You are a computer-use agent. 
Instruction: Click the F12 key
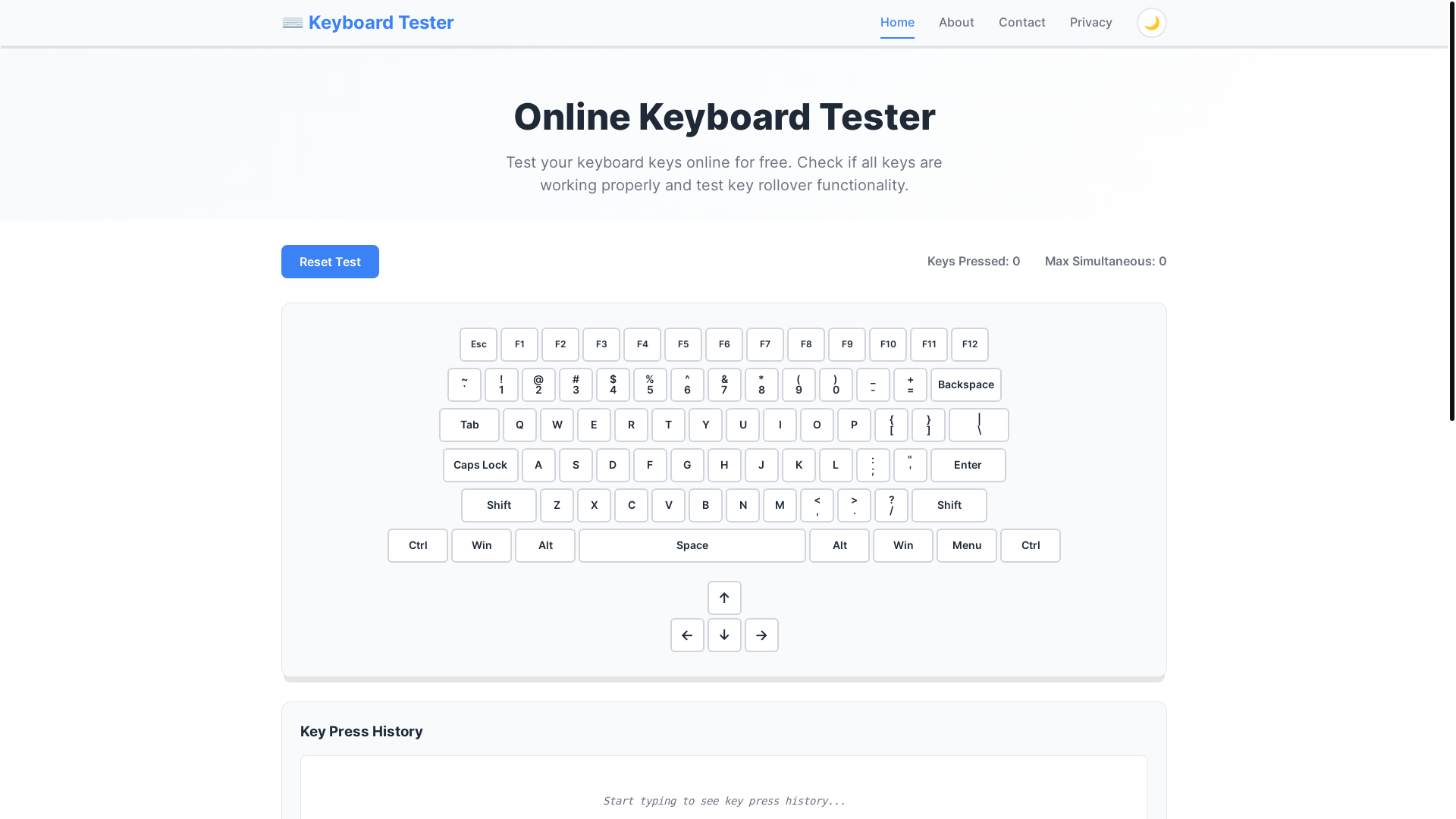coord(970,344)
